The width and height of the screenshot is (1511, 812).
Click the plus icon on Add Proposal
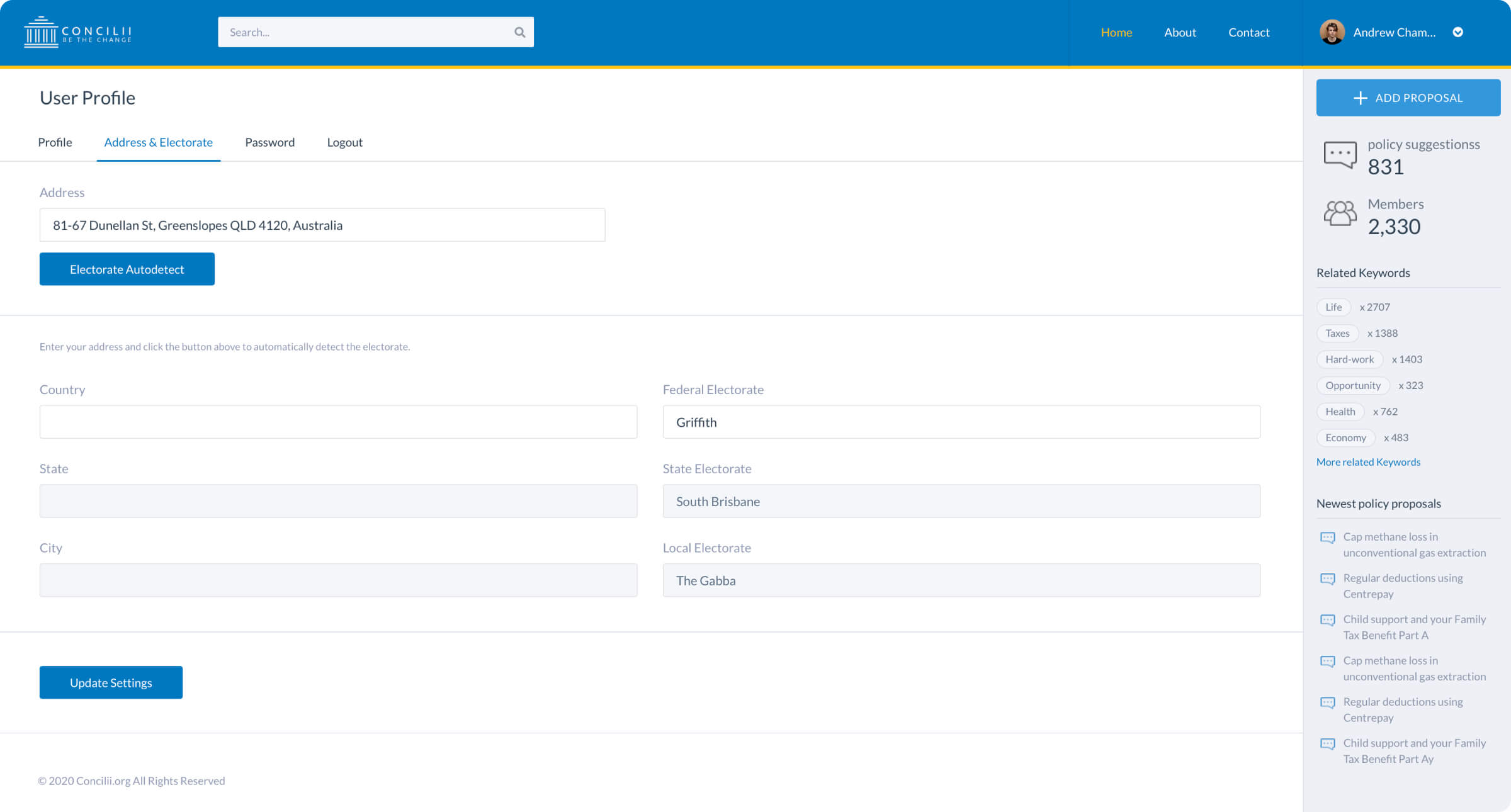1360,98
